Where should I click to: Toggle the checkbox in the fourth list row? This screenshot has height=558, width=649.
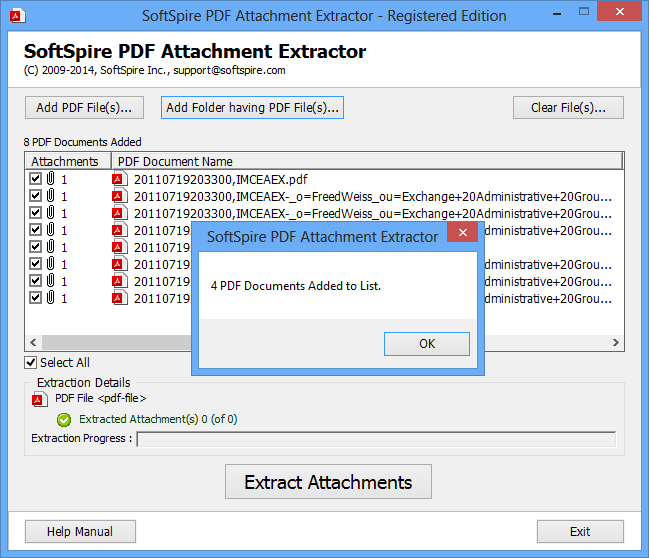click(x=36, y=230)
